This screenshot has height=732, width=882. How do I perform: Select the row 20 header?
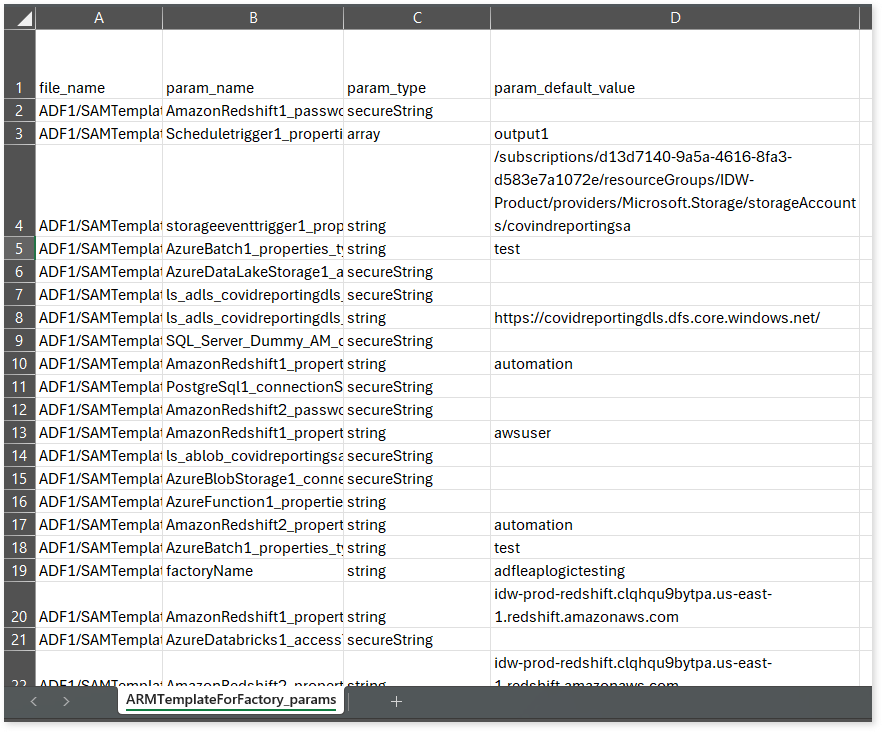point(19,616)
